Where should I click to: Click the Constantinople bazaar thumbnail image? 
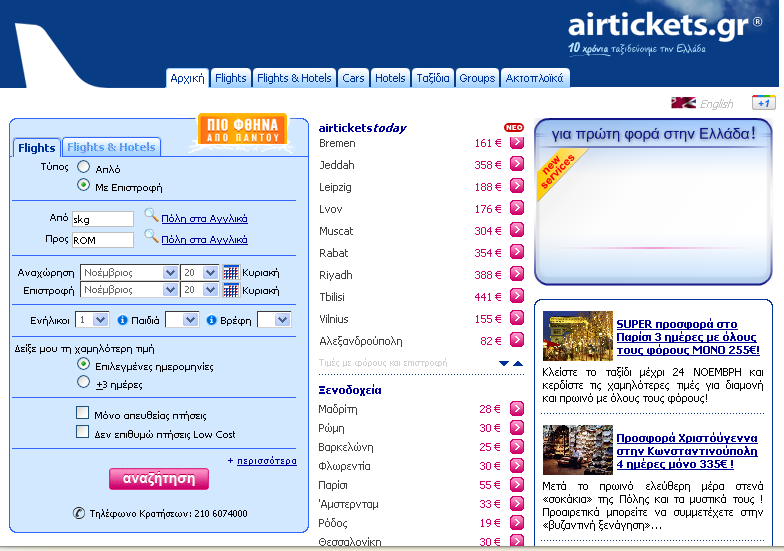578,450
